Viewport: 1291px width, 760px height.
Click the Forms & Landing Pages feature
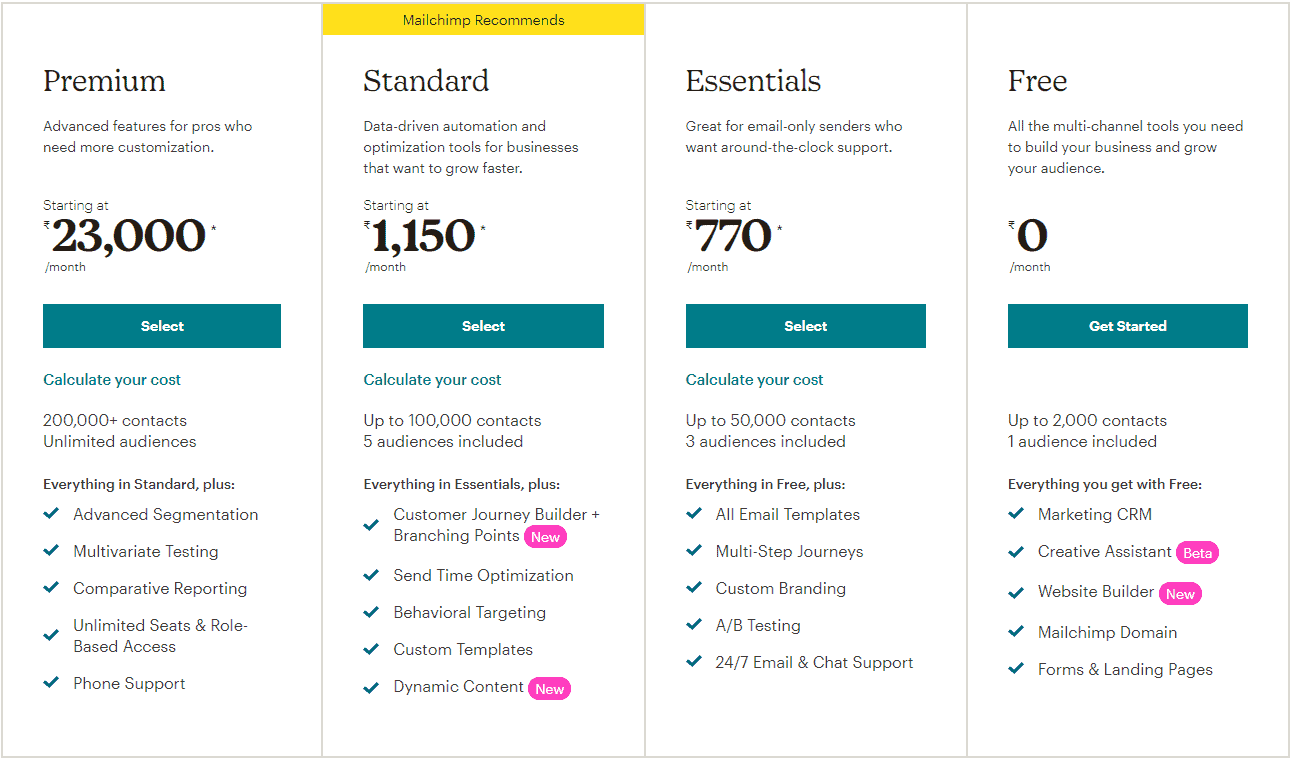[1125, 670]
